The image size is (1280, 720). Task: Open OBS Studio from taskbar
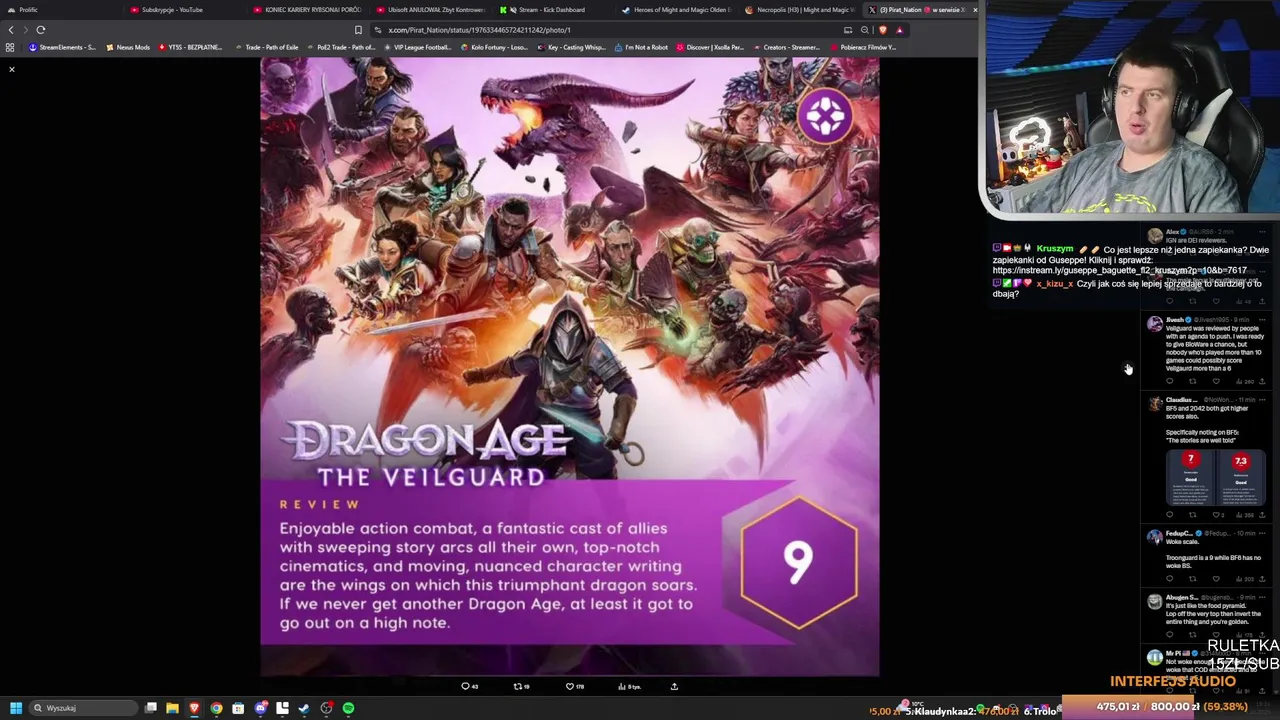point(326,708)
